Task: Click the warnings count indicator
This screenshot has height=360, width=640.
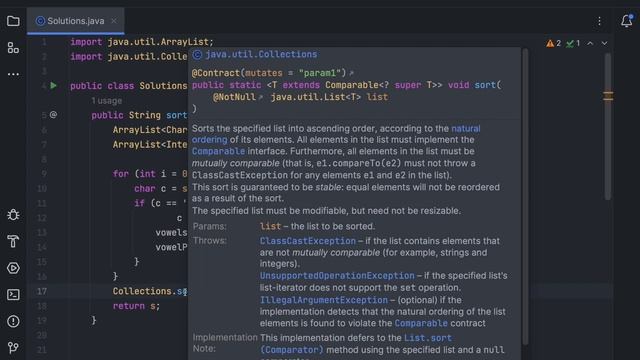Action: click(x=553, y=43)
